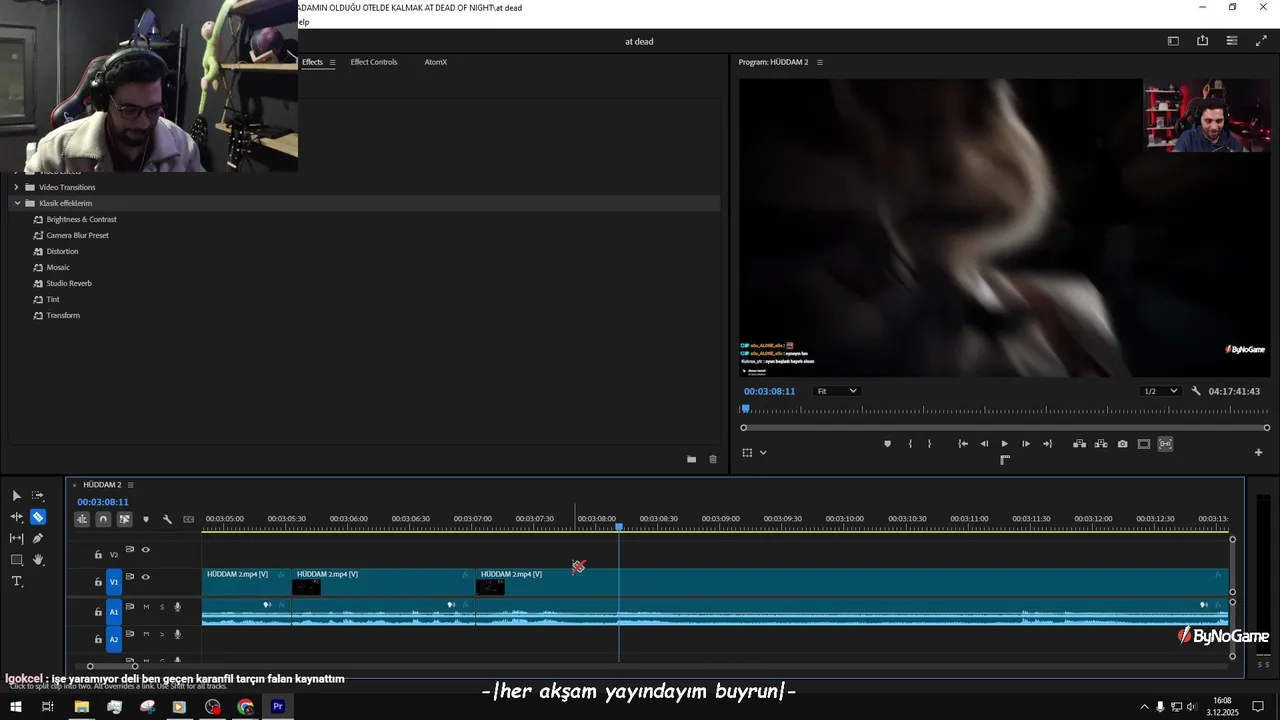Click the Lift button
1280x720 pixels.
(1080, 444)
